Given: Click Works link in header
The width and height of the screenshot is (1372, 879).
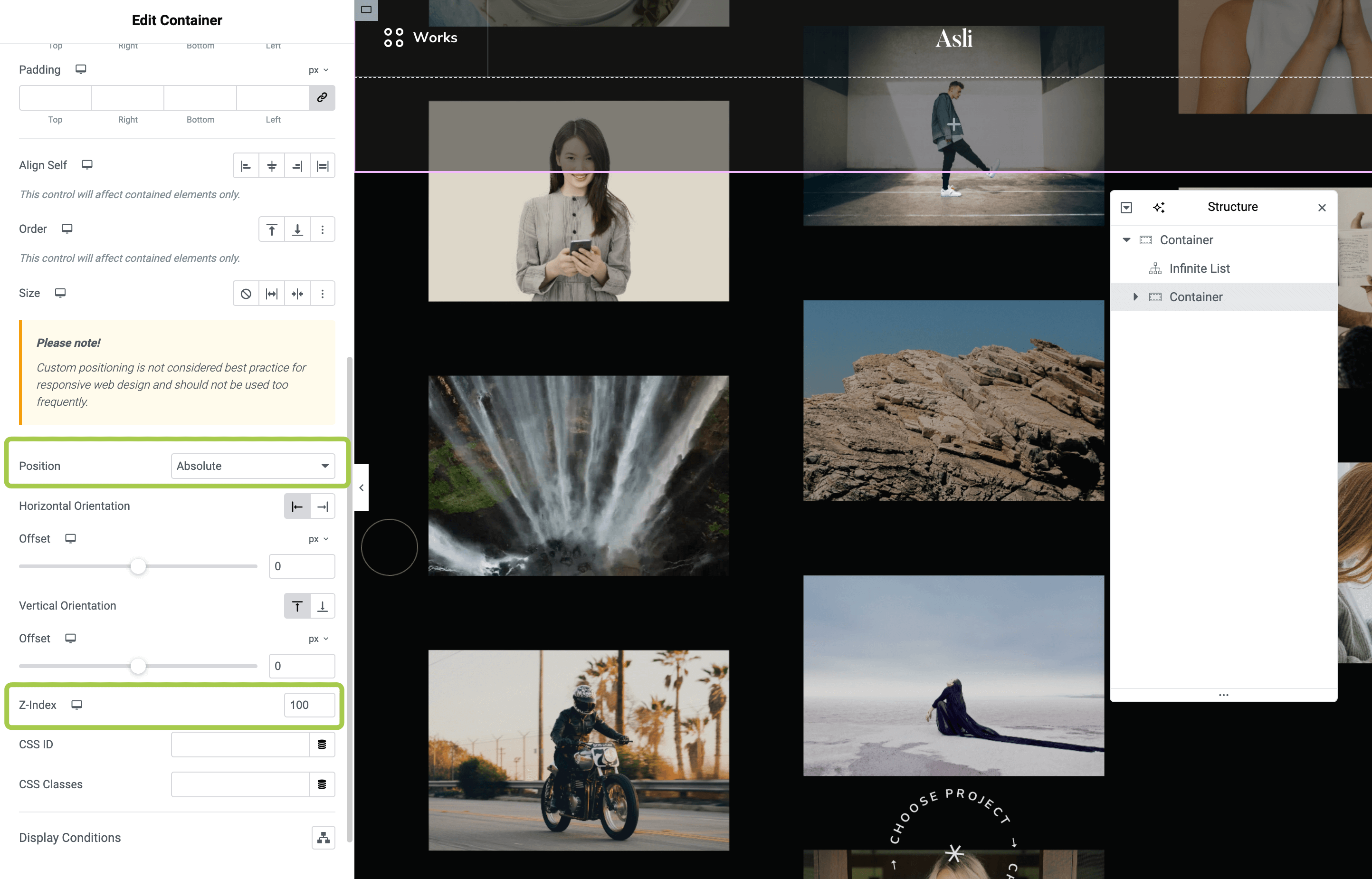Looking at the screenshot, I should (x=435, y=38).
